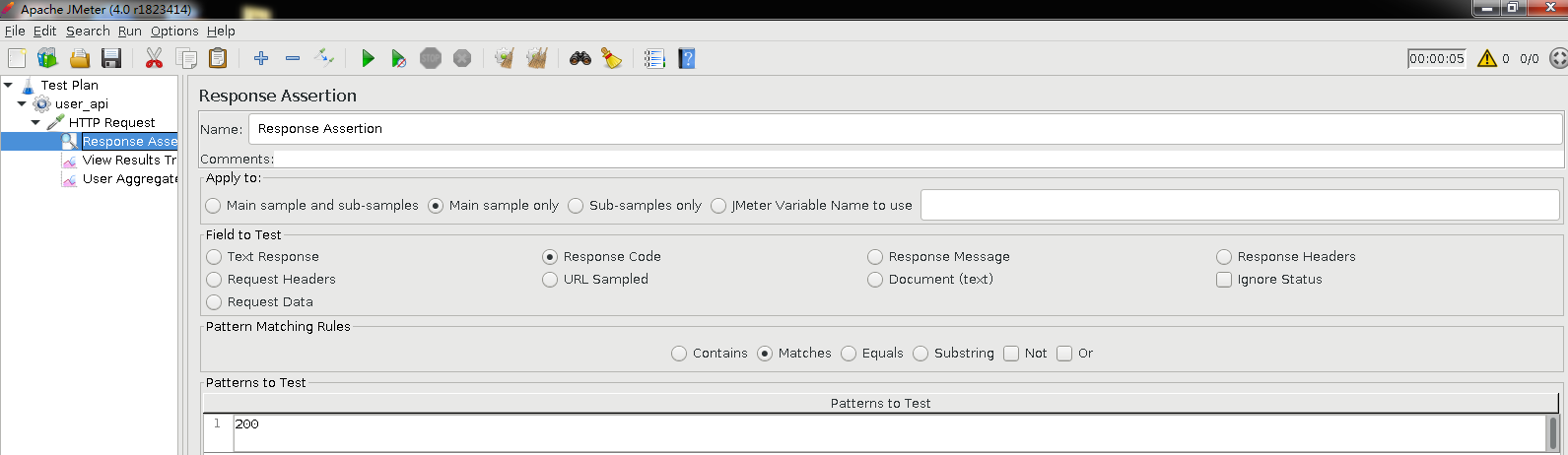
Task: Open the Edit menu
Action: click(x=45, y=32)
